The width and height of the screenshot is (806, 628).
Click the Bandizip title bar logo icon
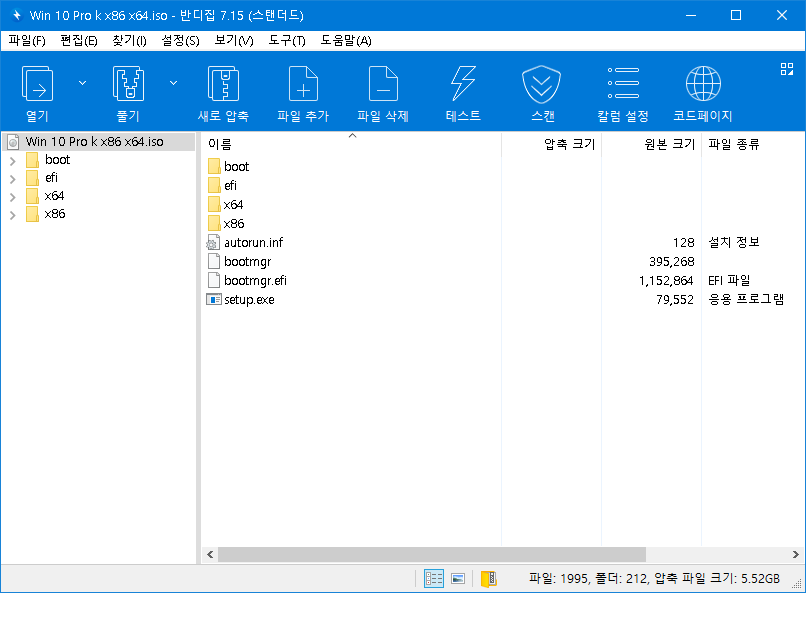pos(17,15)
